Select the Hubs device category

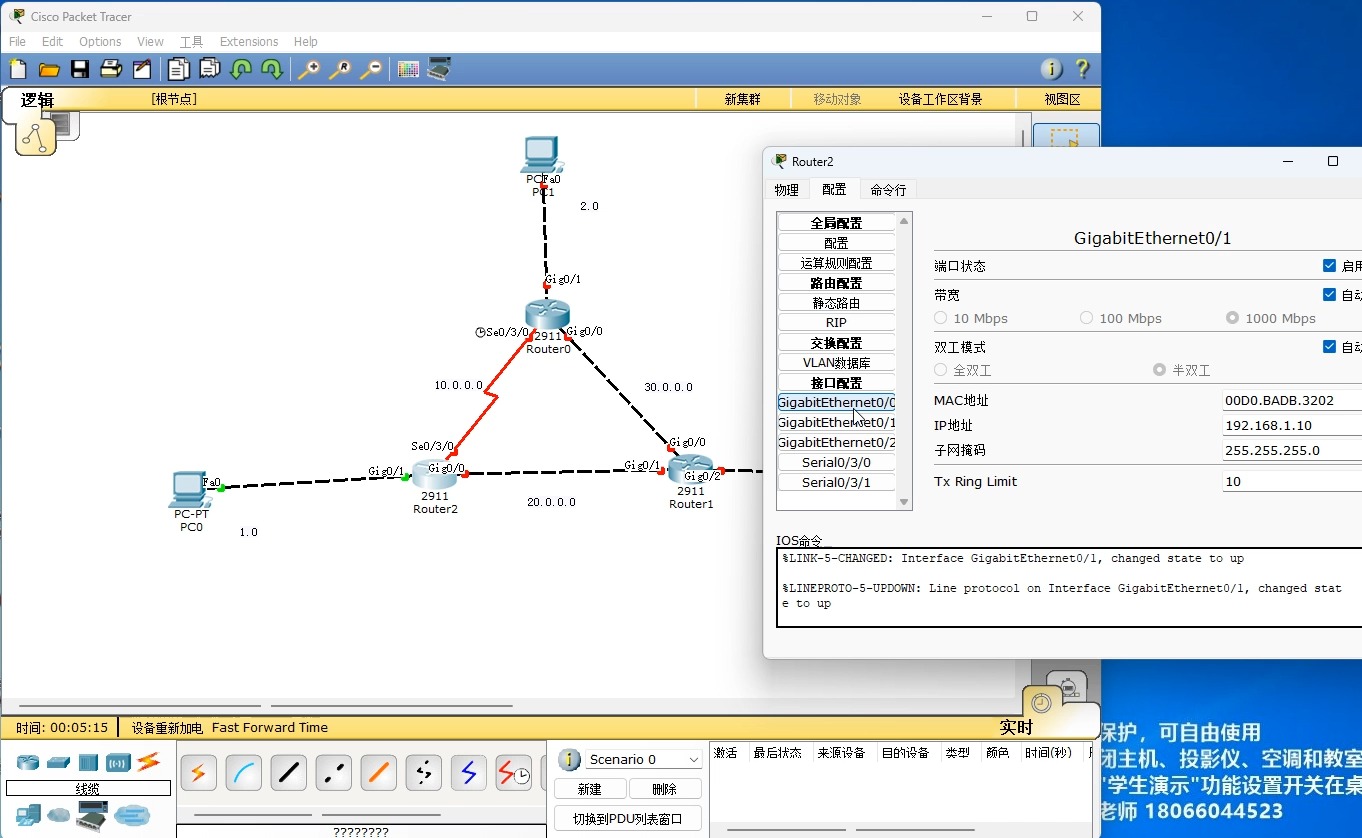click(x=88, y=763)
